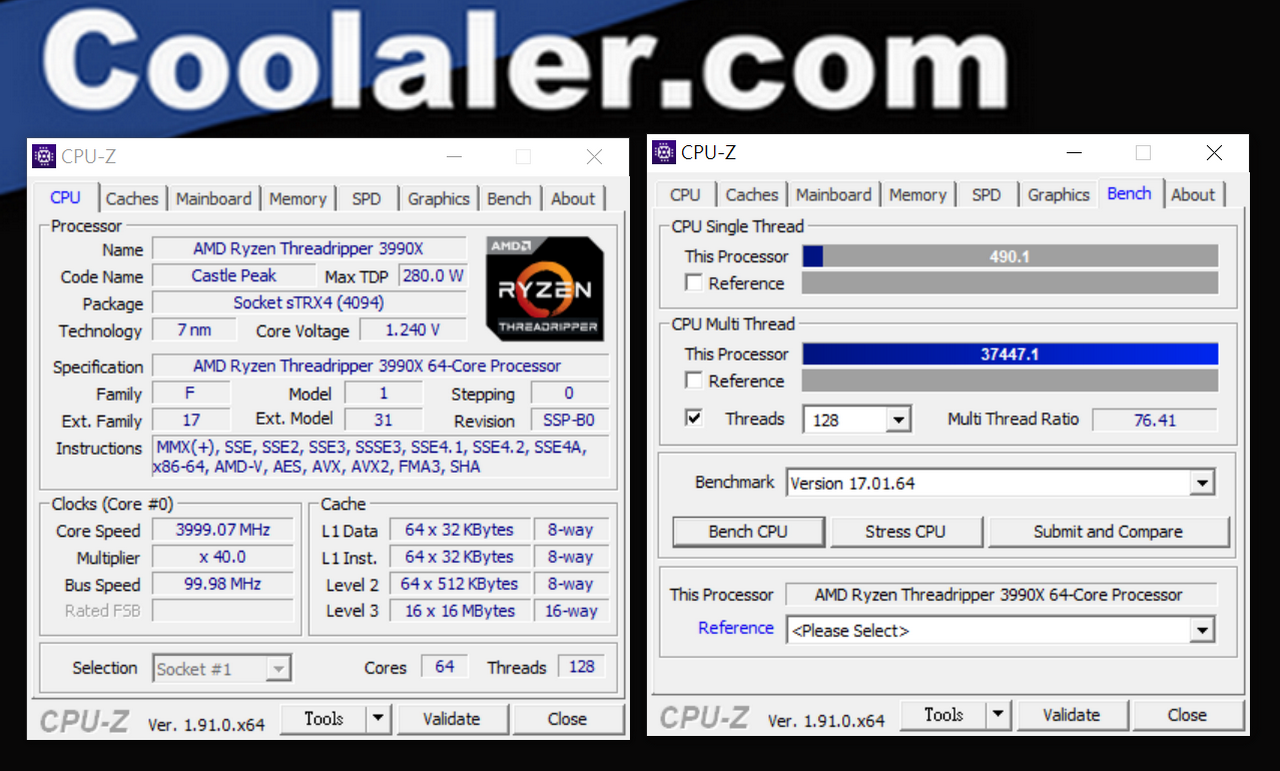Image resolution: width=1280 pixels, height=771 pixels.
Task: Open SPD tab in right window
Action: (986, 195)
